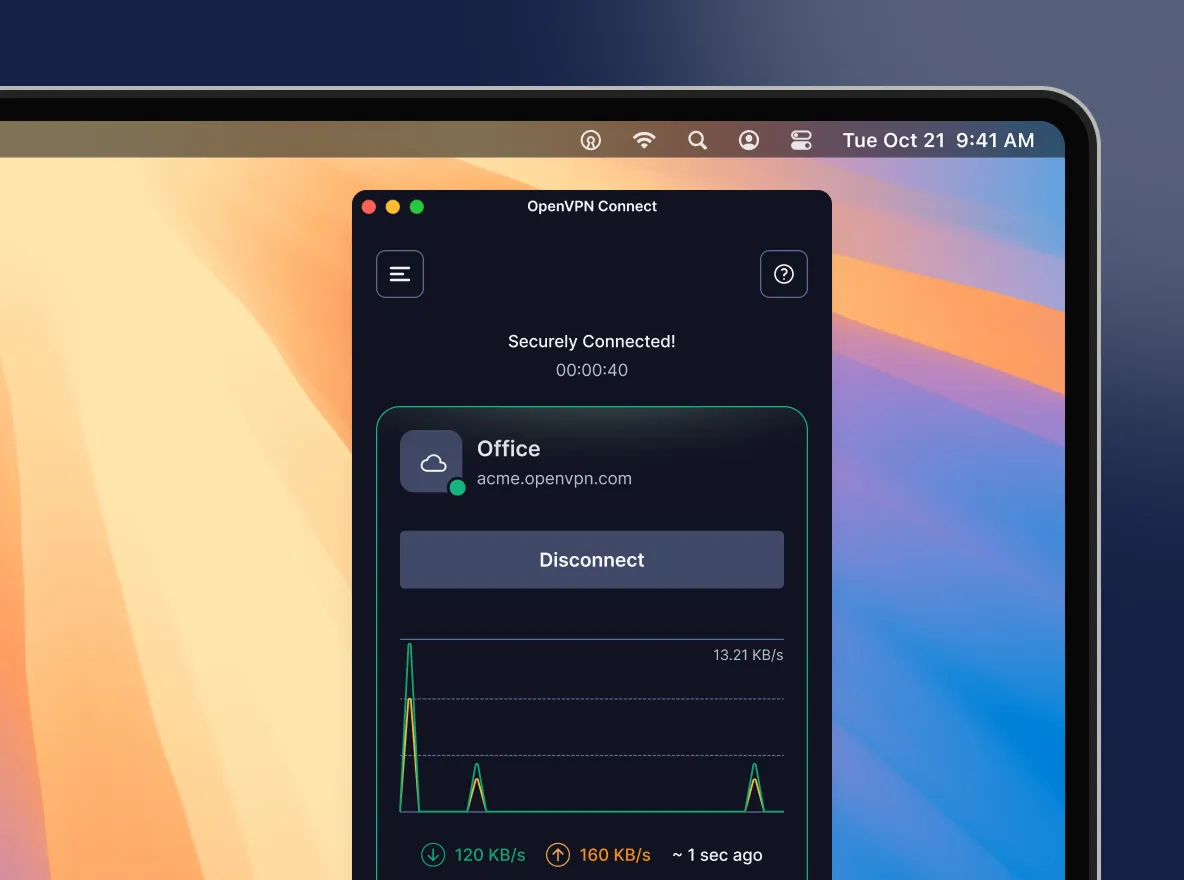Click the 00:00:40 connection timer
Screen dimensions: 1184x880
pos(592,370)
